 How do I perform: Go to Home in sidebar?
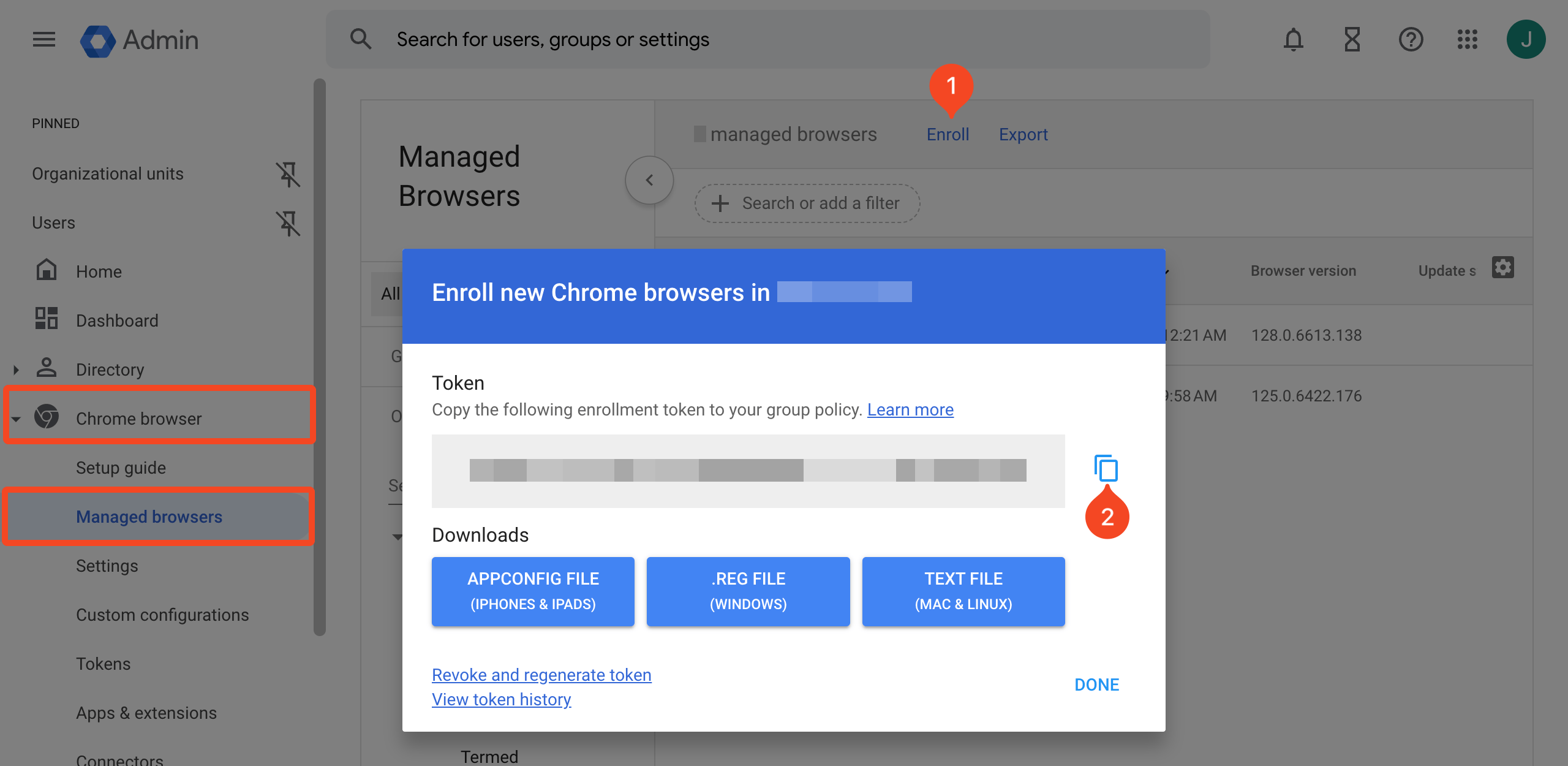coord(99,271)
